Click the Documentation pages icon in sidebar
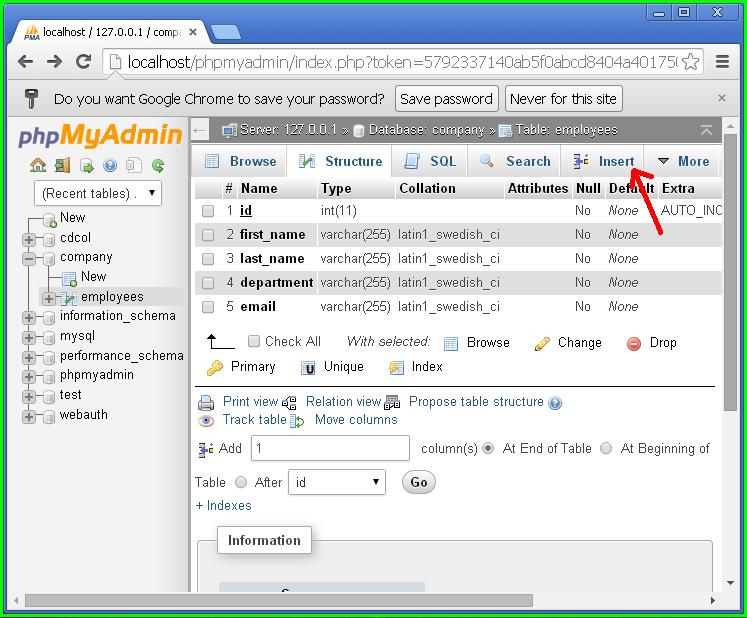Image resolution: width=747 pixels, height=618 pixels. point(133,165)
